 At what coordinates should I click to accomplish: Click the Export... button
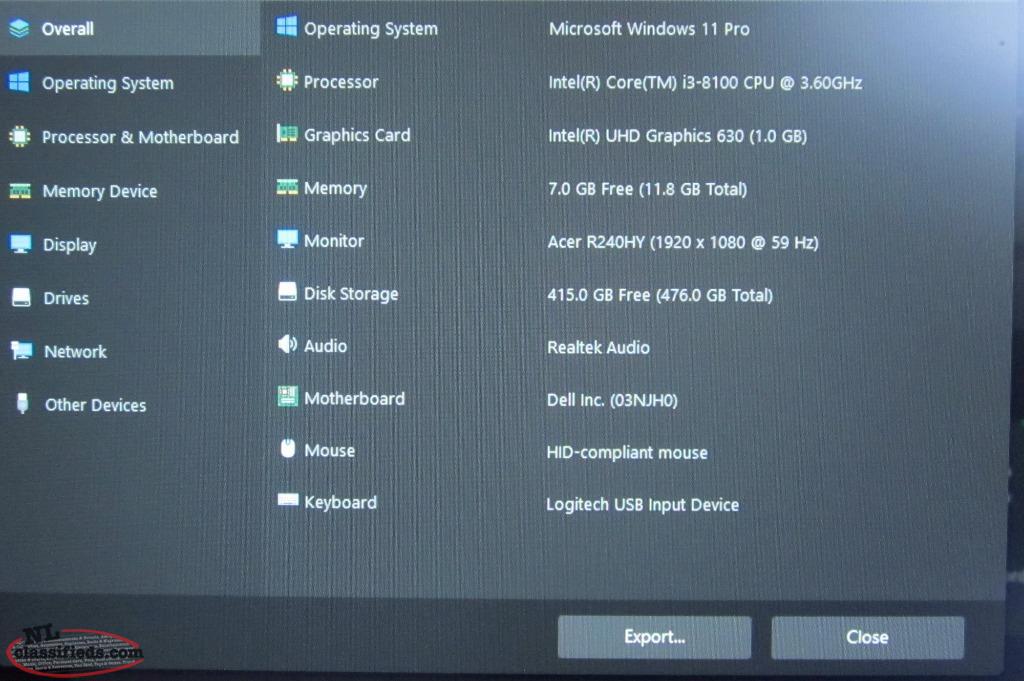pyautogui.click(x=654, y=637)
